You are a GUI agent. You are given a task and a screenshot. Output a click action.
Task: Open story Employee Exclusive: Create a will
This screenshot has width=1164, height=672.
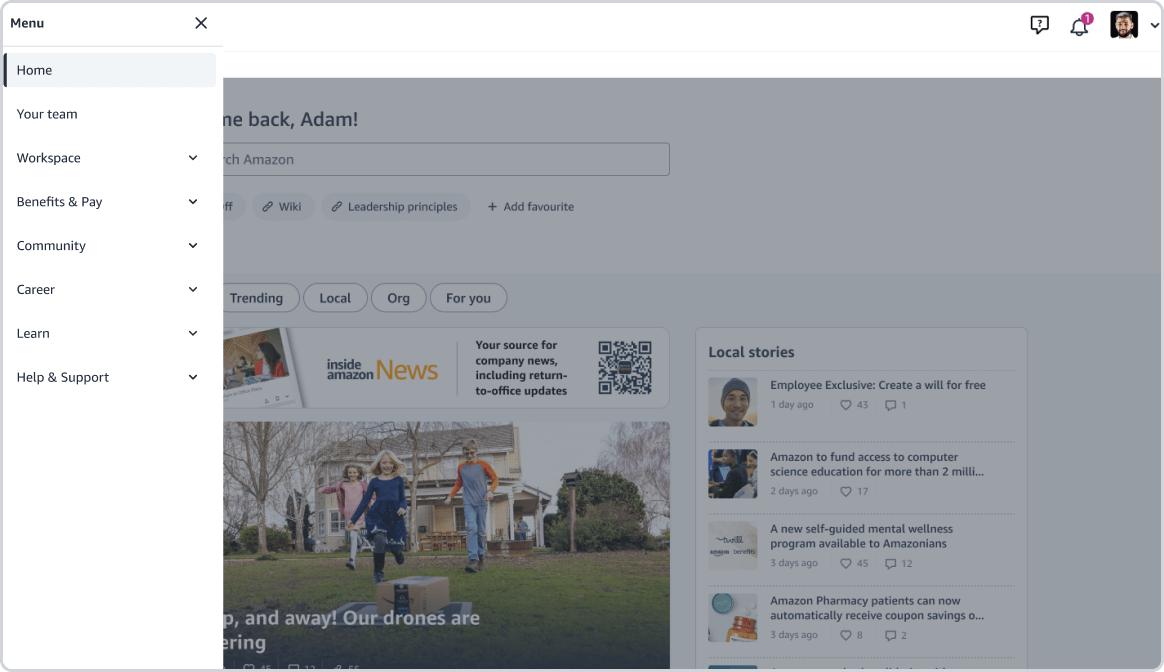click(877, 385)
